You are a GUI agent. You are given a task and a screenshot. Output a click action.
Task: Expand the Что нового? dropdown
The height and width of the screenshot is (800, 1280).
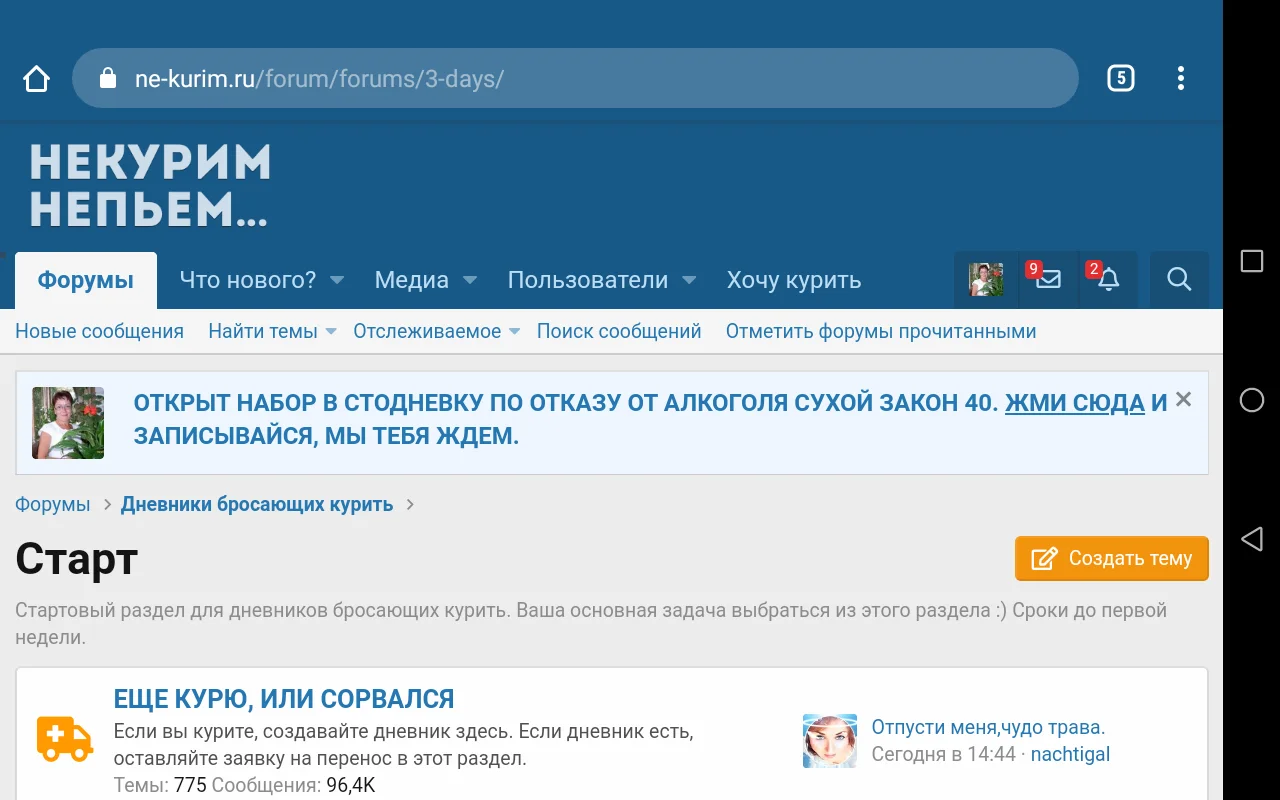(x=260, y=280)
